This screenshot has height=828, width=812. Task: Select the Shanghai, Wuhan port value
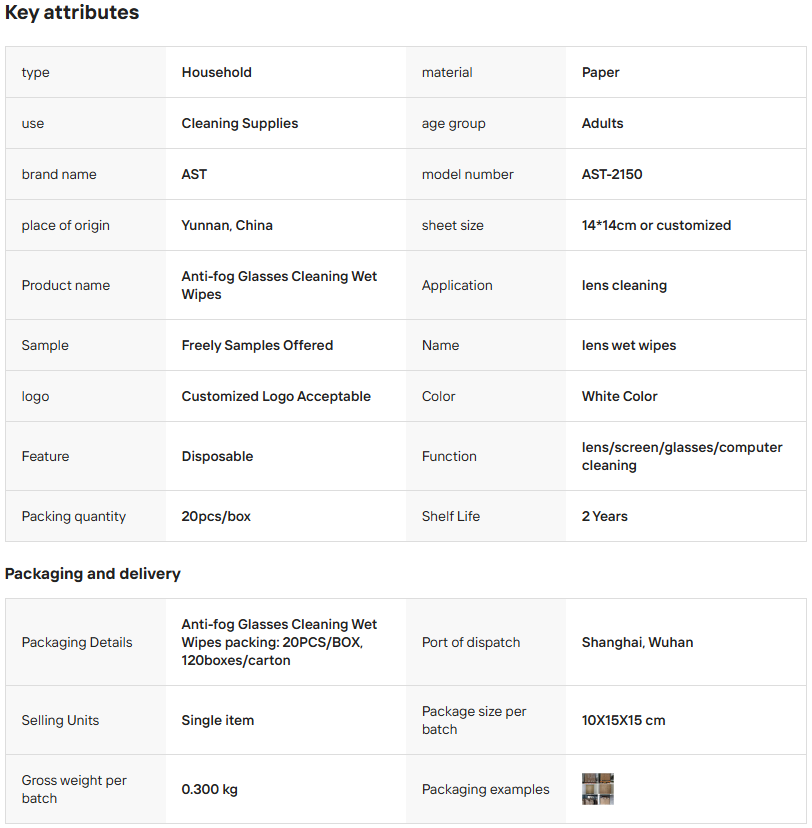click(x=637, y=642)
